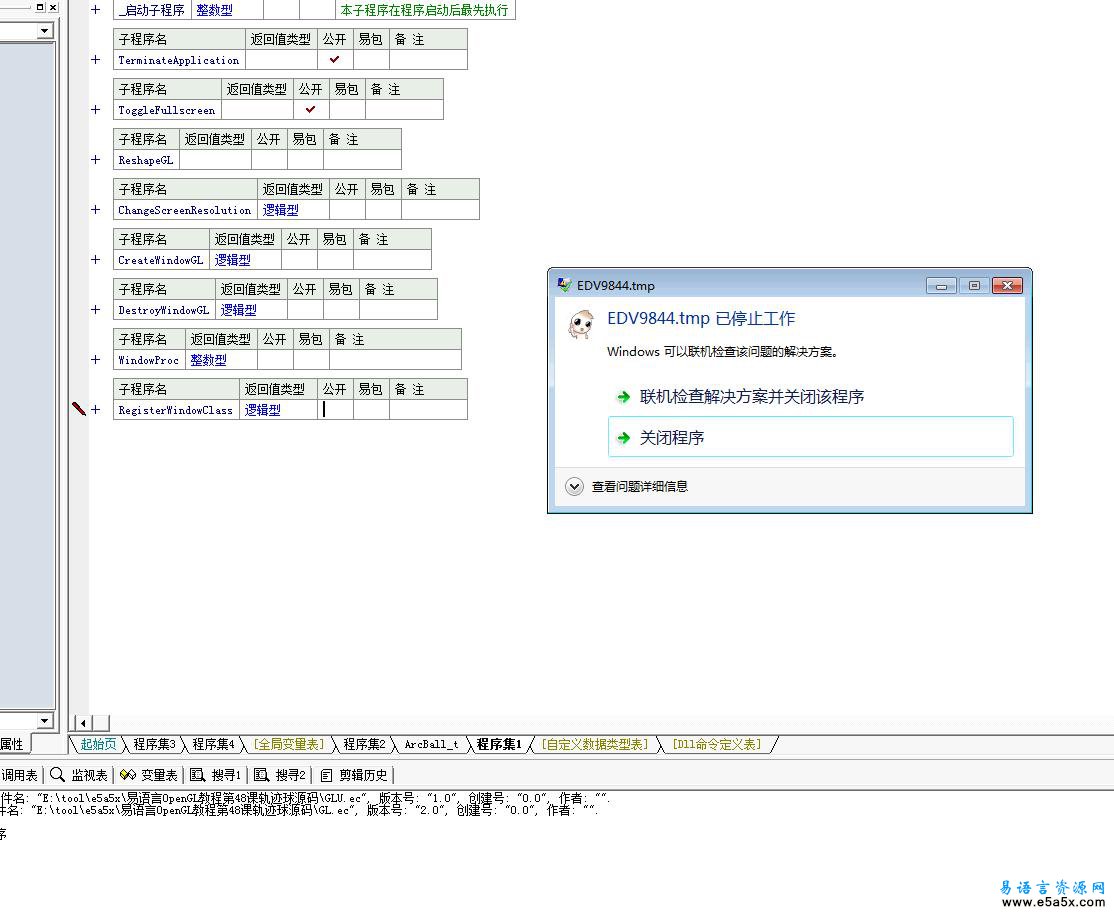Image resolution: width=1114 pixels, height=915 pixels.
Task: Click the mascot icon in the crash dialog
Action: tap(581, 324)
